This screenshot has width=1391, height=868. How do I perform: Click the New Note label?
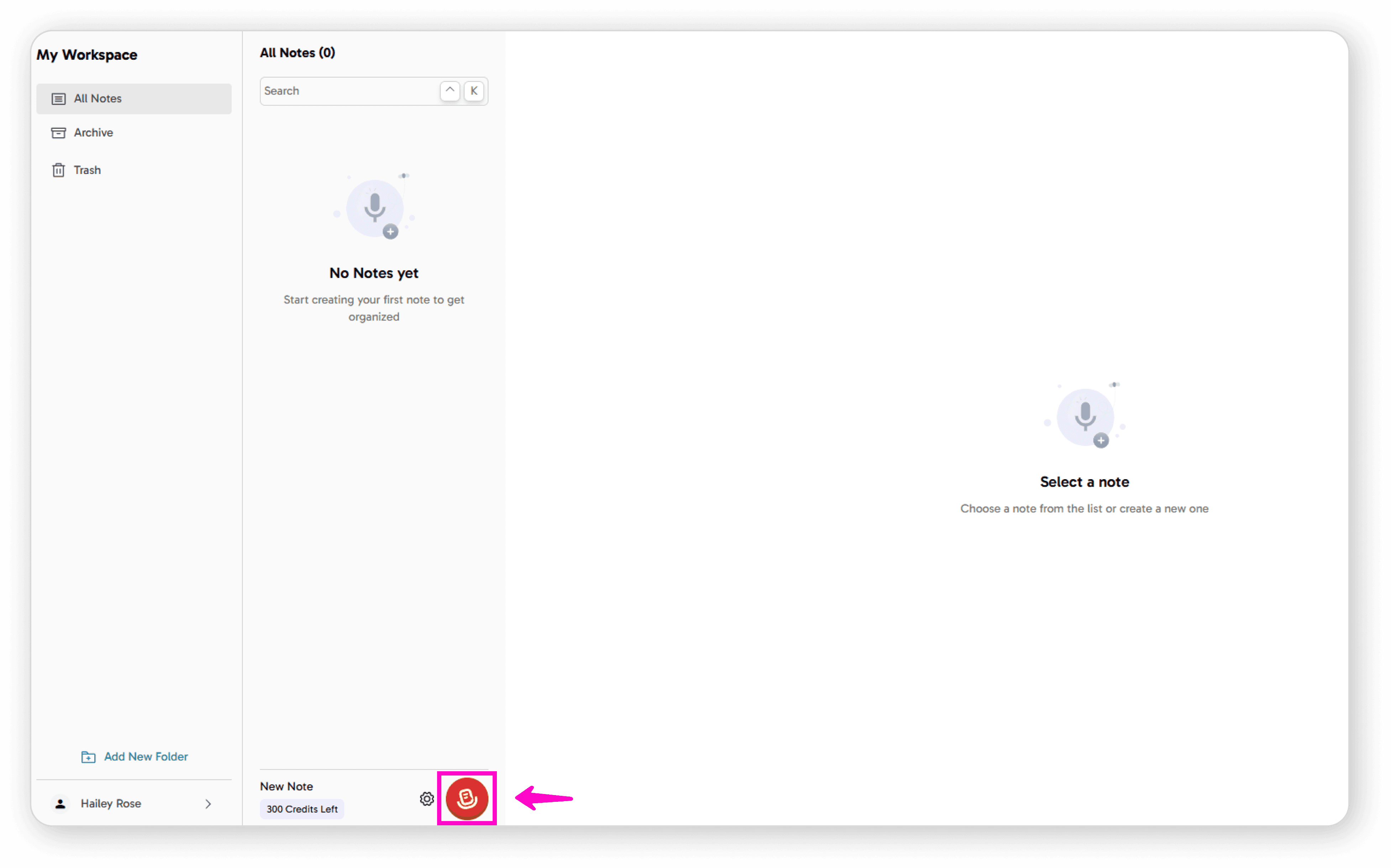(286, 787)
